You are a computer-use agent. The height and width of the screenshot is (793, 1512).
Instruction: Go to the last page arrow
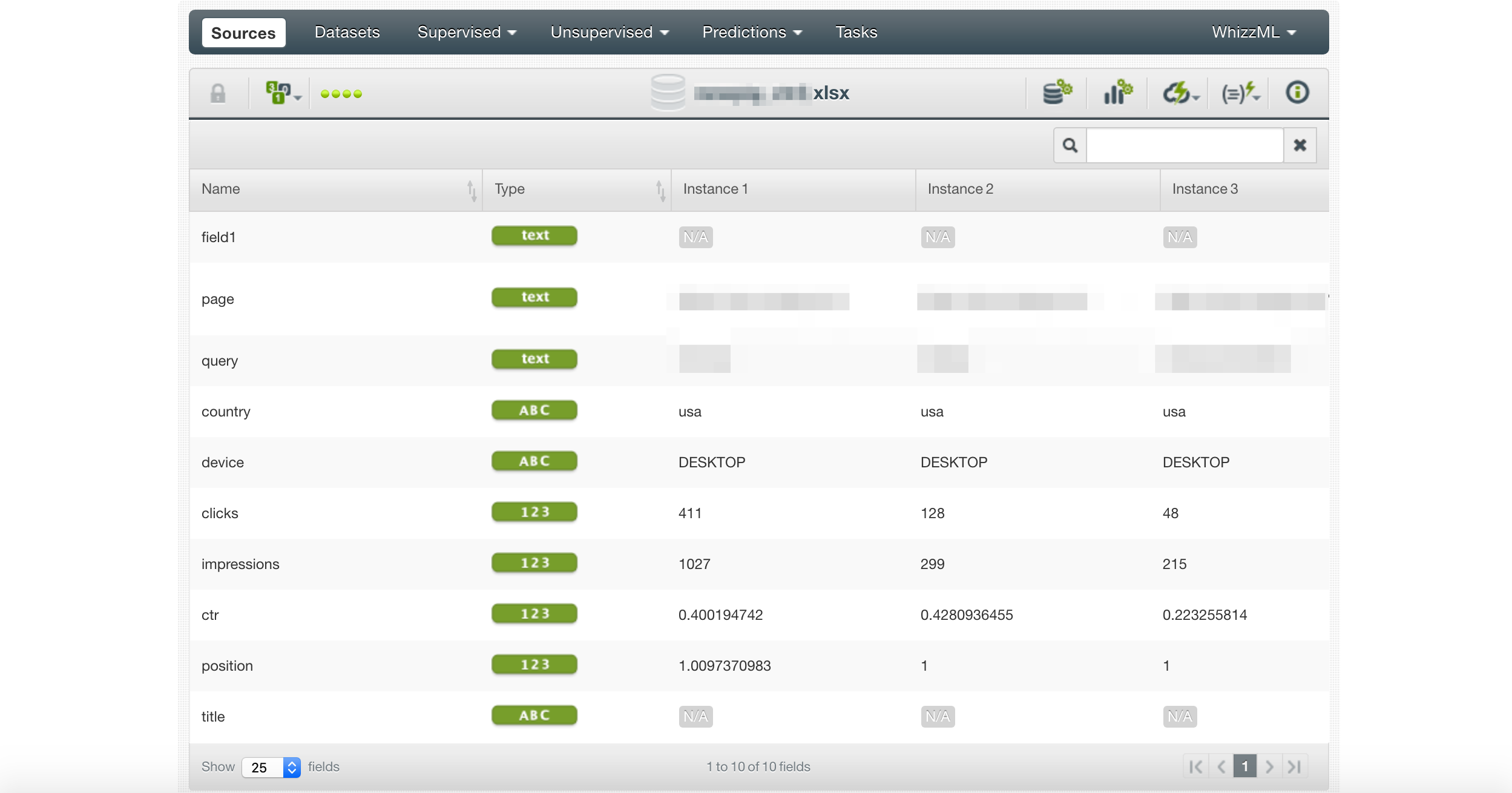click(x=1294, y=766)
